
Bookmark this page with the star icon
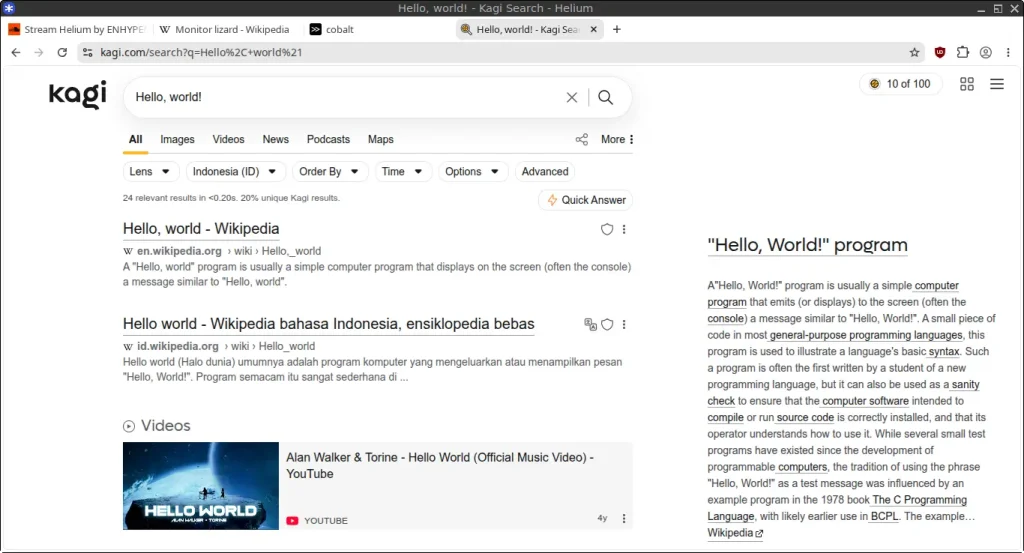coord(914,52)
